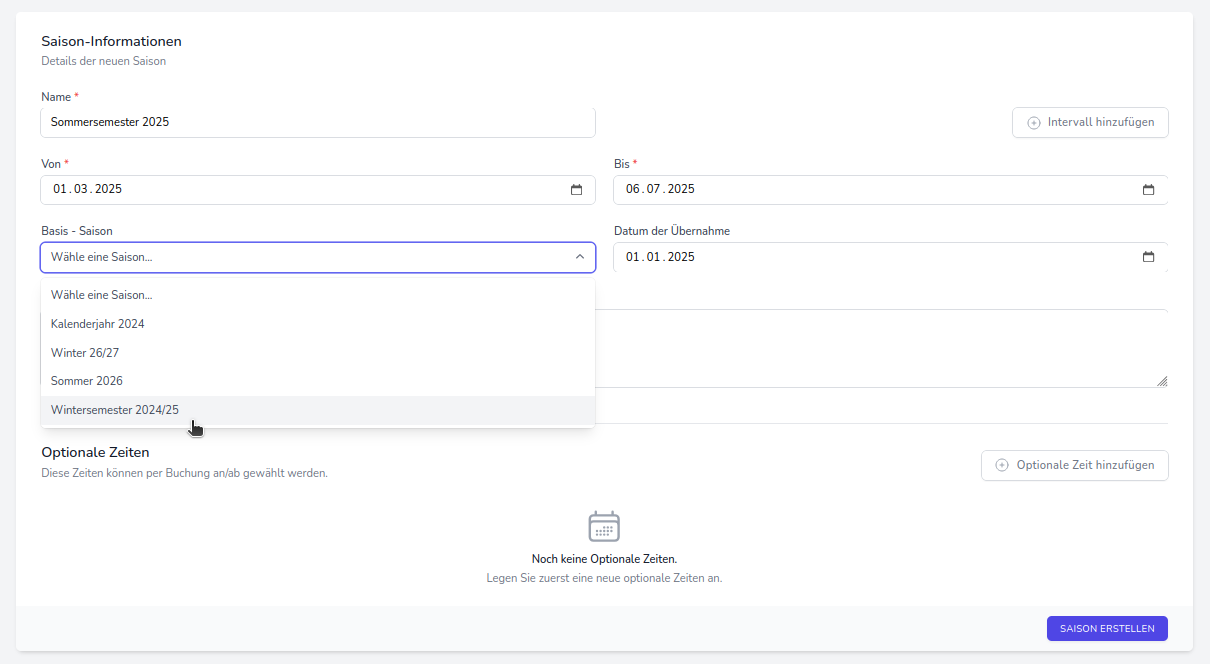Open calendar picker in Von date field
1210x664 pixels.
point(576,190)
